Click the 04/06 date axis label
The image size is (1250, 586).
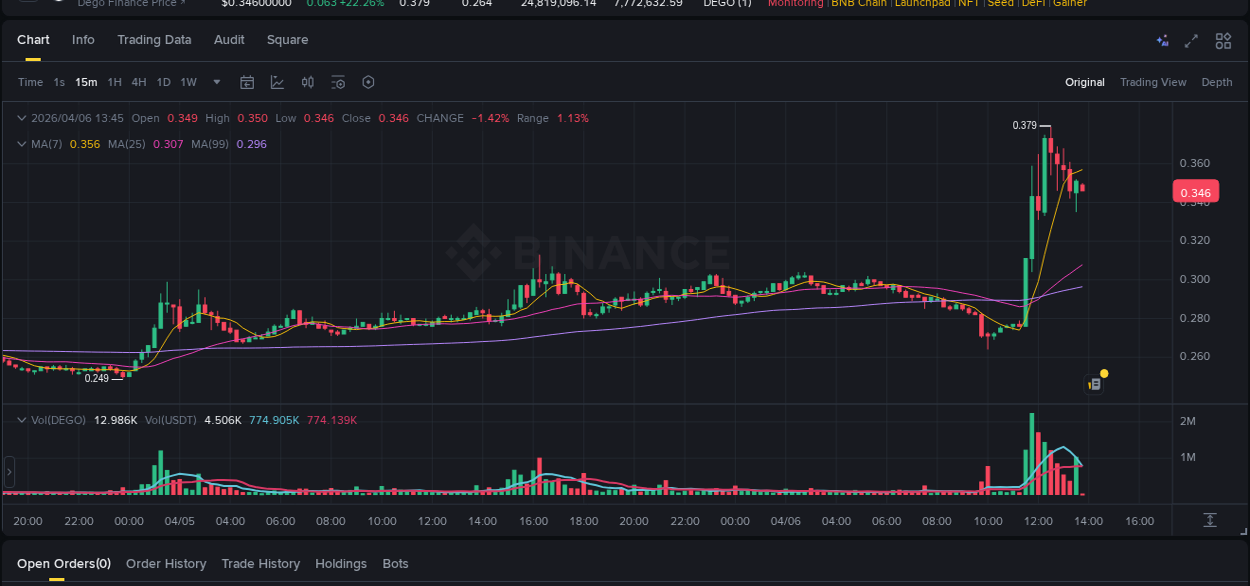coord(786,521)
